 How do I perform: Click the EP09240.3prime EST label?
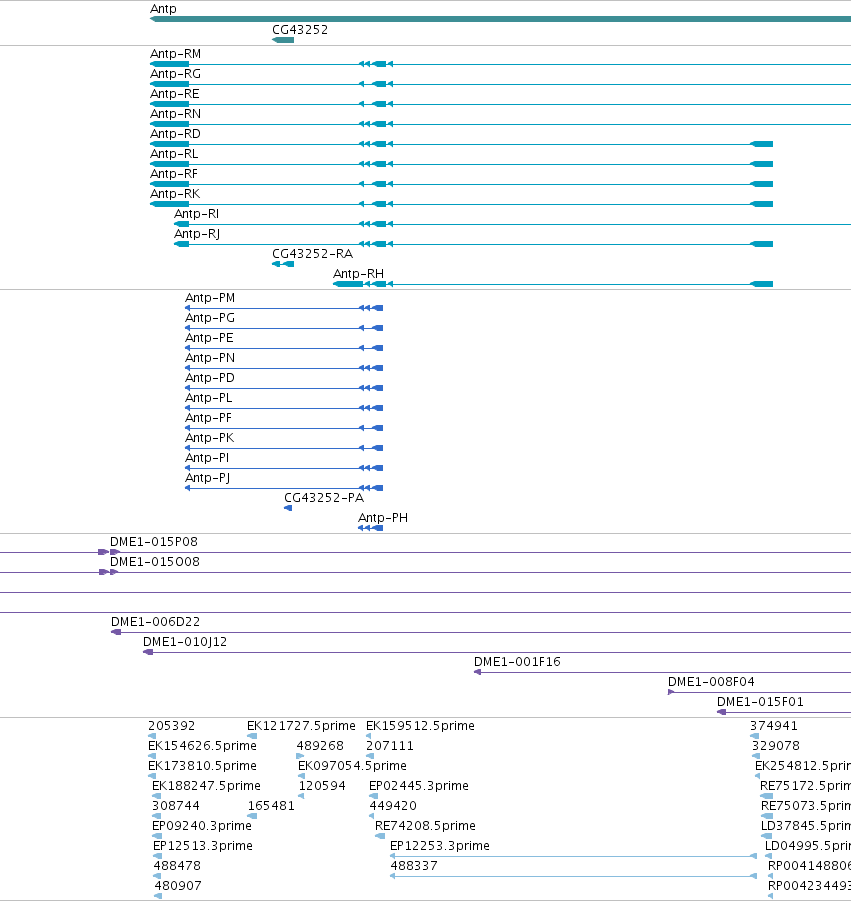click(202, 826)
